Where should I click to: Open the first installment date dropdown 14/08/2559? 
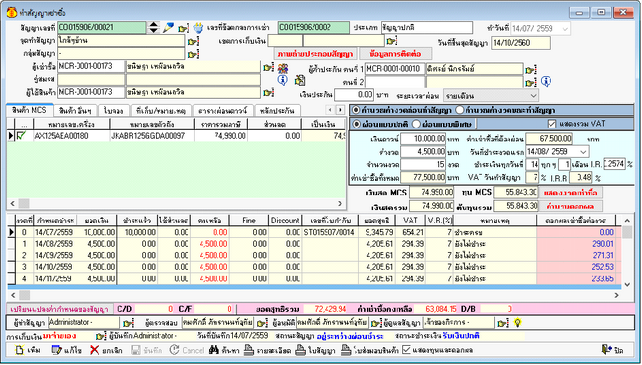coord(583,152)
